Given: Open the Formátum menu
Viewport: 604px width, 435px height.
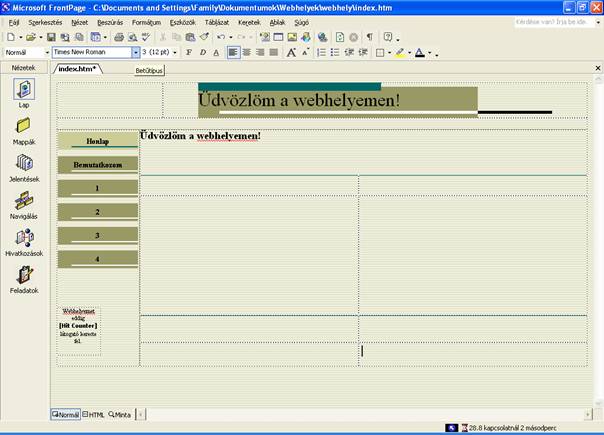Looking at the screenshot, I should [147, 21].
